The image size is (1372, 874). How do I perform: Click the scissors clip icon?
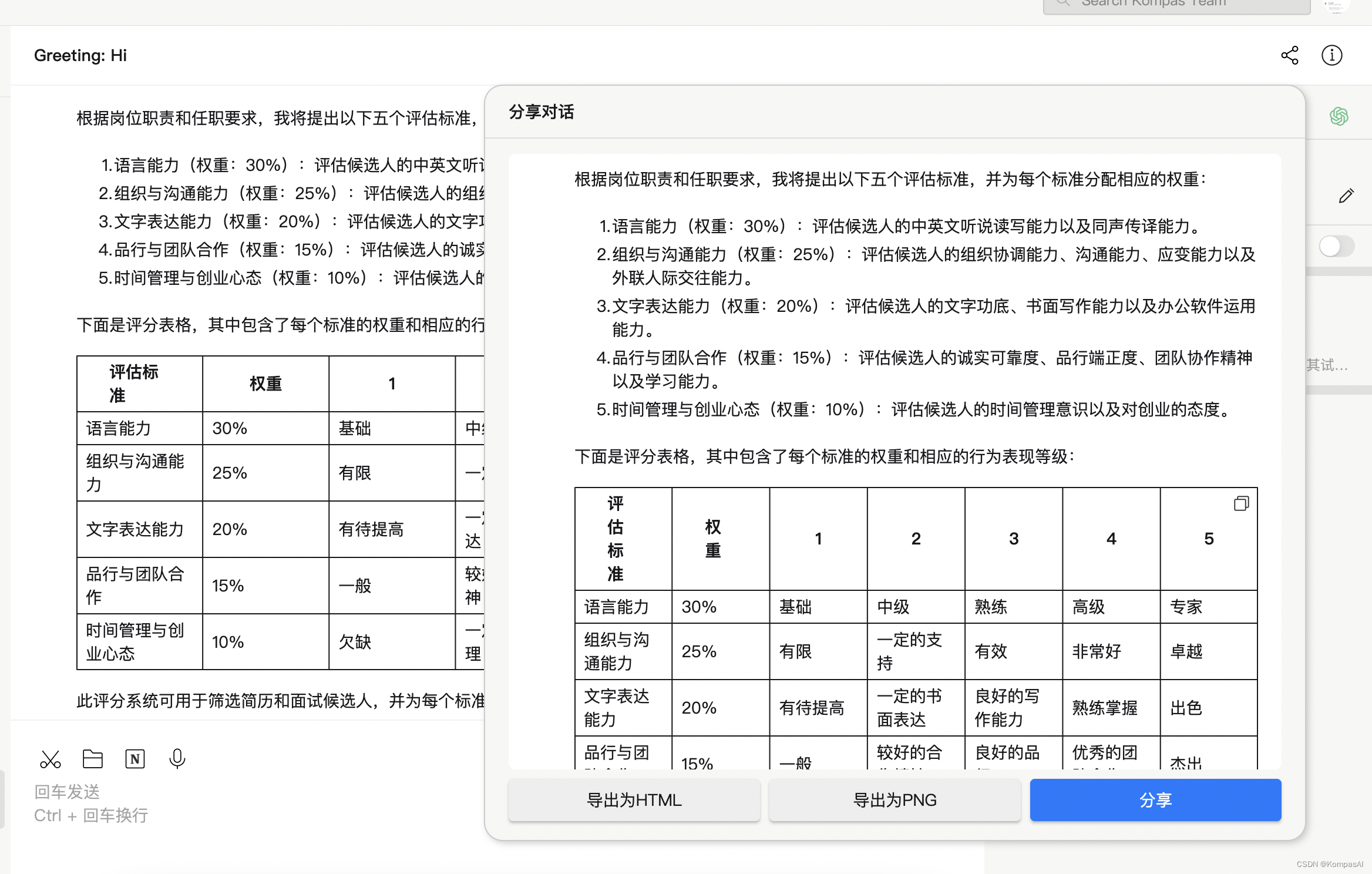51,759
